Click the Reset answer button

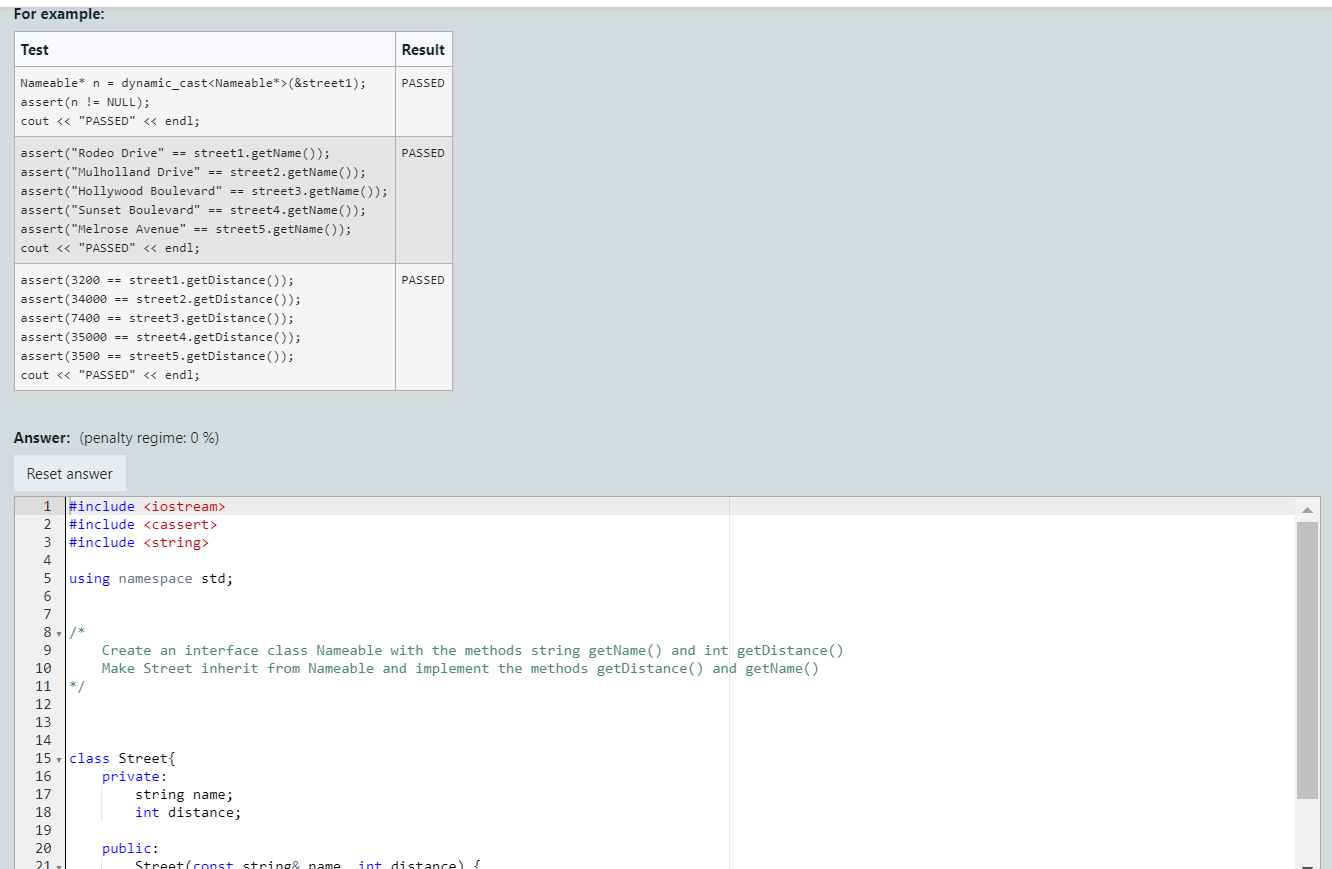point(69,472)
